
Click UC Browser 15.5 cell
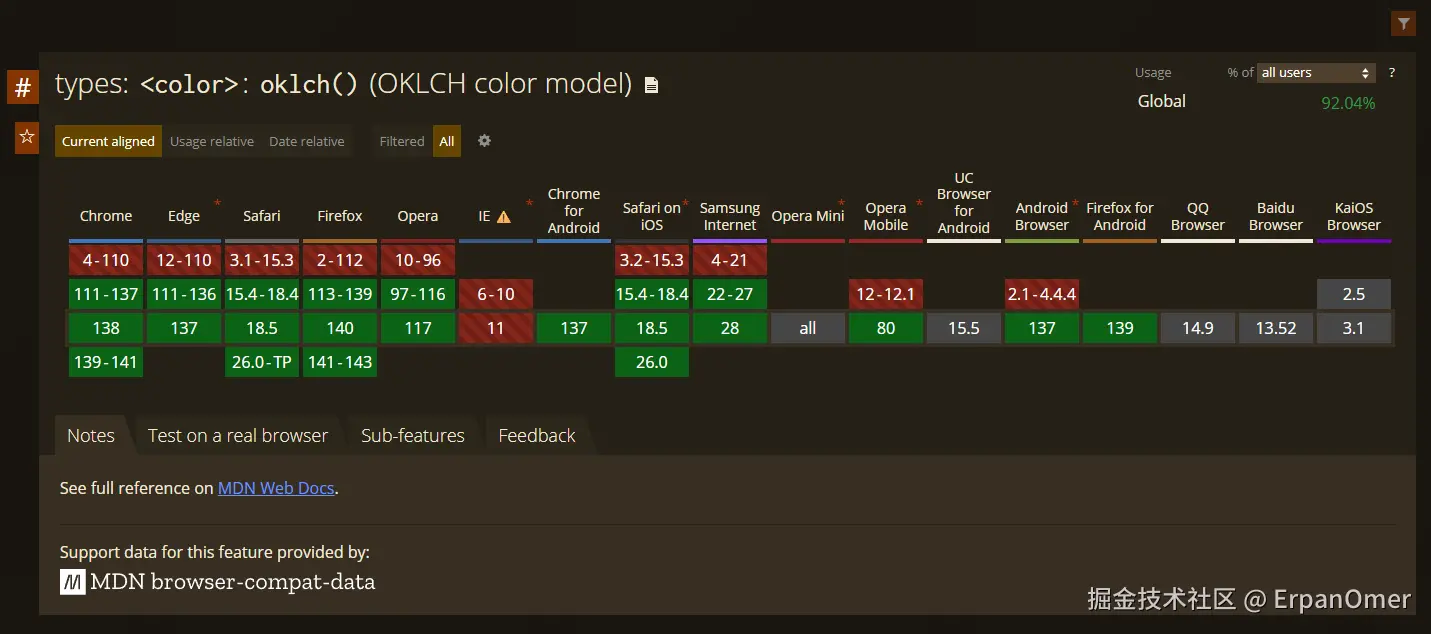pos(964,328)
